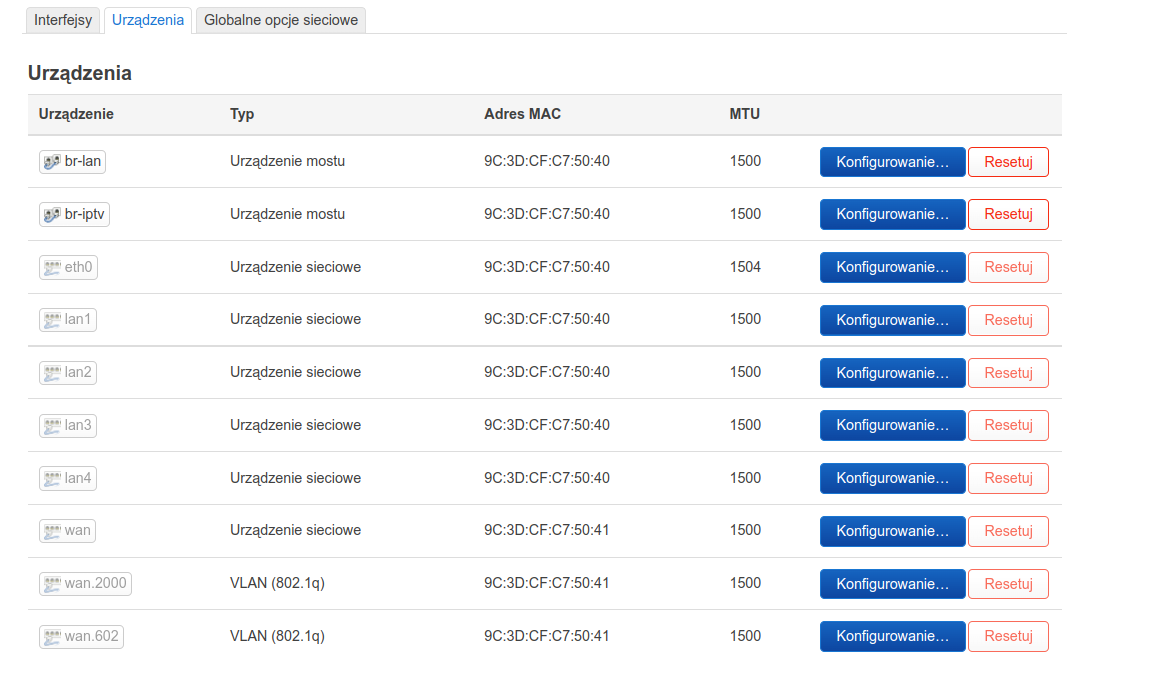
Task: Click the br-lan bridge device icon
Action: pos(52,162)
